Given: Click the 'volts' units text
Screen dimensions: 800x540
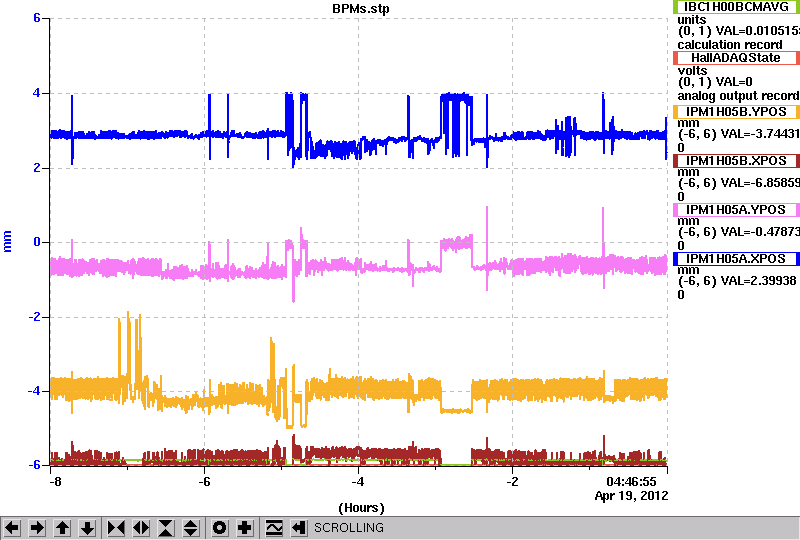Looking at the screenshot, I should click(x=692, y=70).
